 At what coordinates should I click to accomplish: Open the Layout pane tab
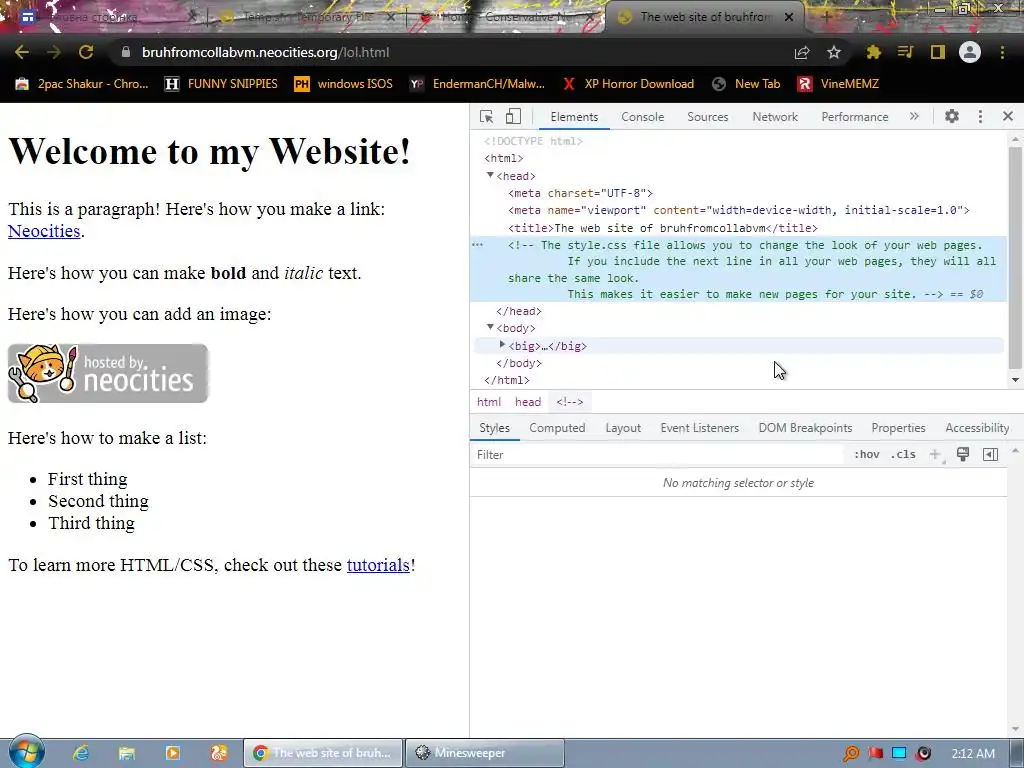point(623,428)
